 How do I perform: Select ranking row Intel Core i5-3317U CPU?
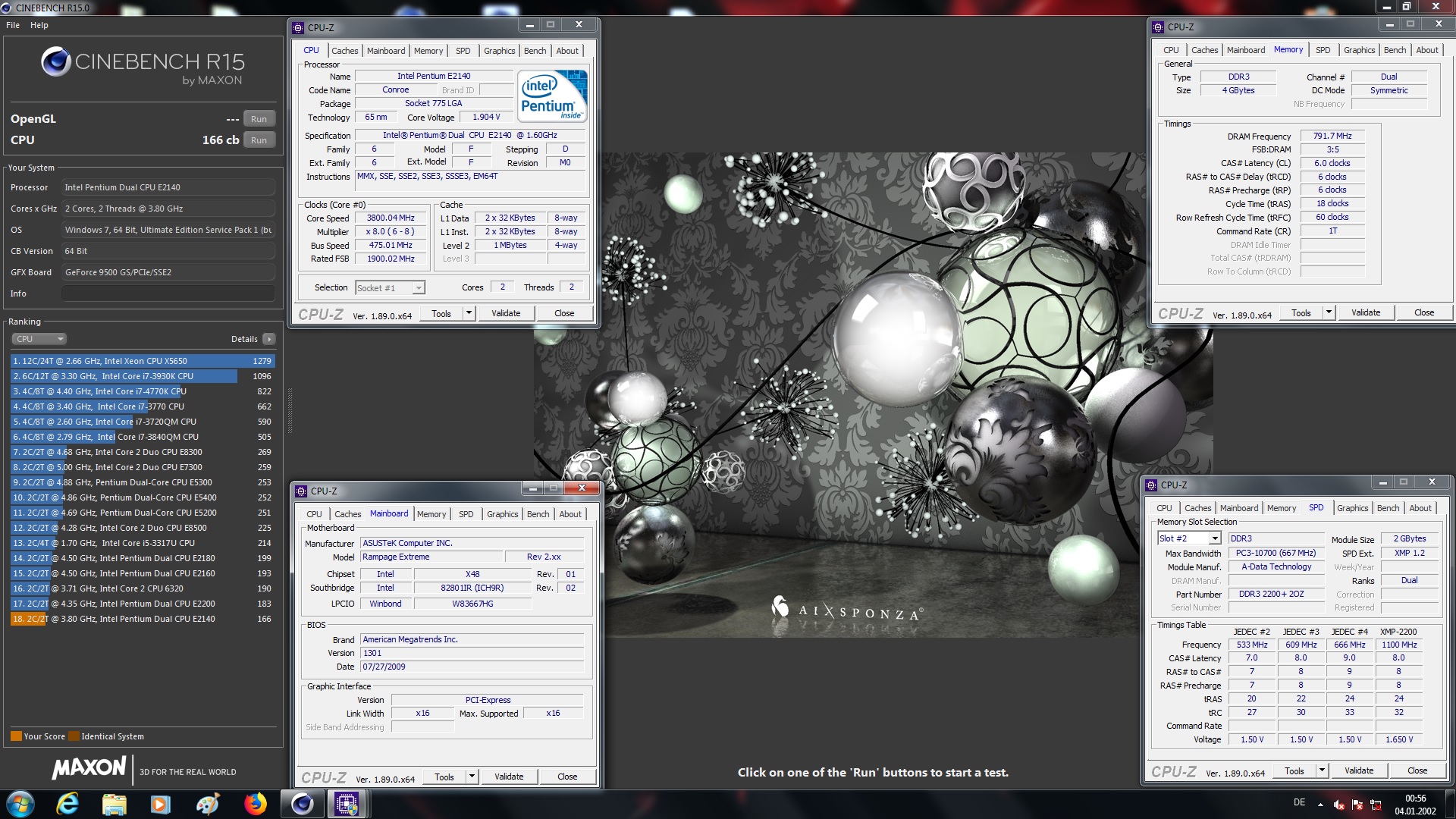click(143, 543)
